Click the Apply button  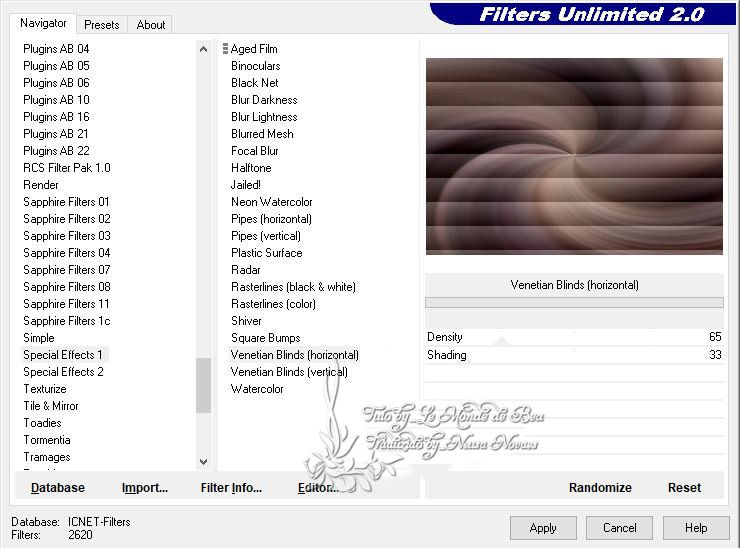coord(543,528)
